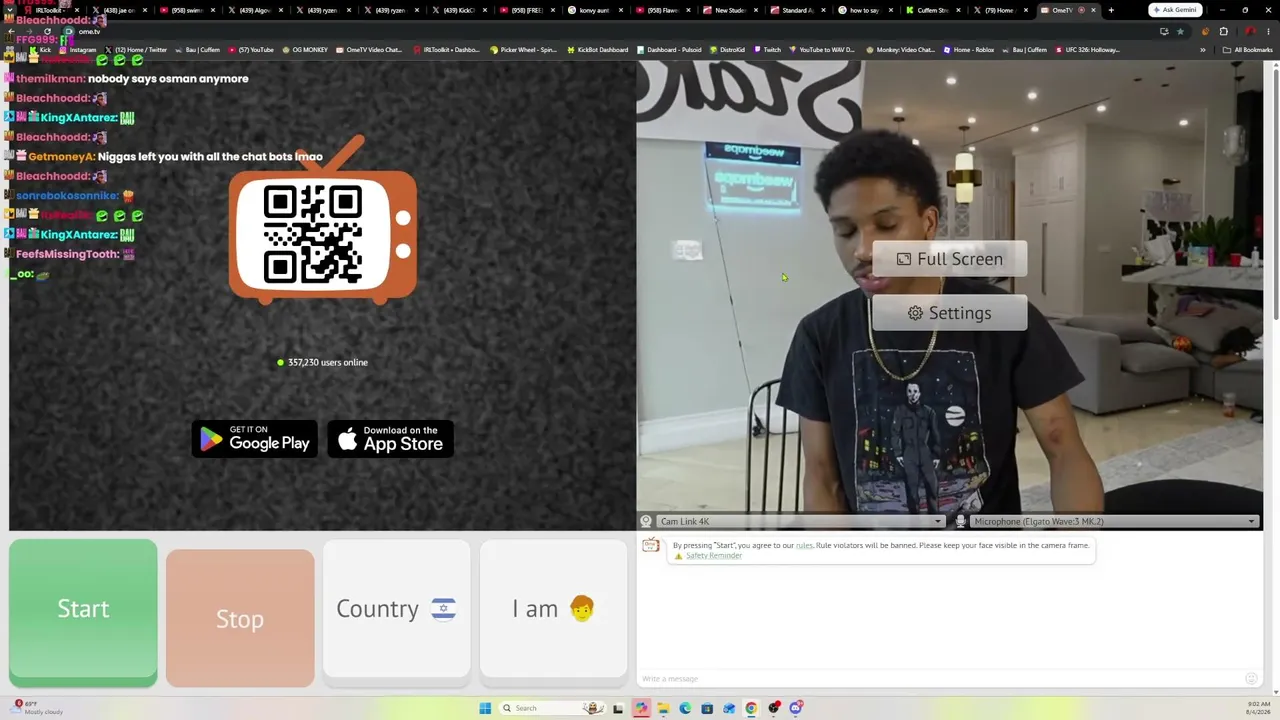Click the Get it on Google Play badge

click(x=254, y=439)
